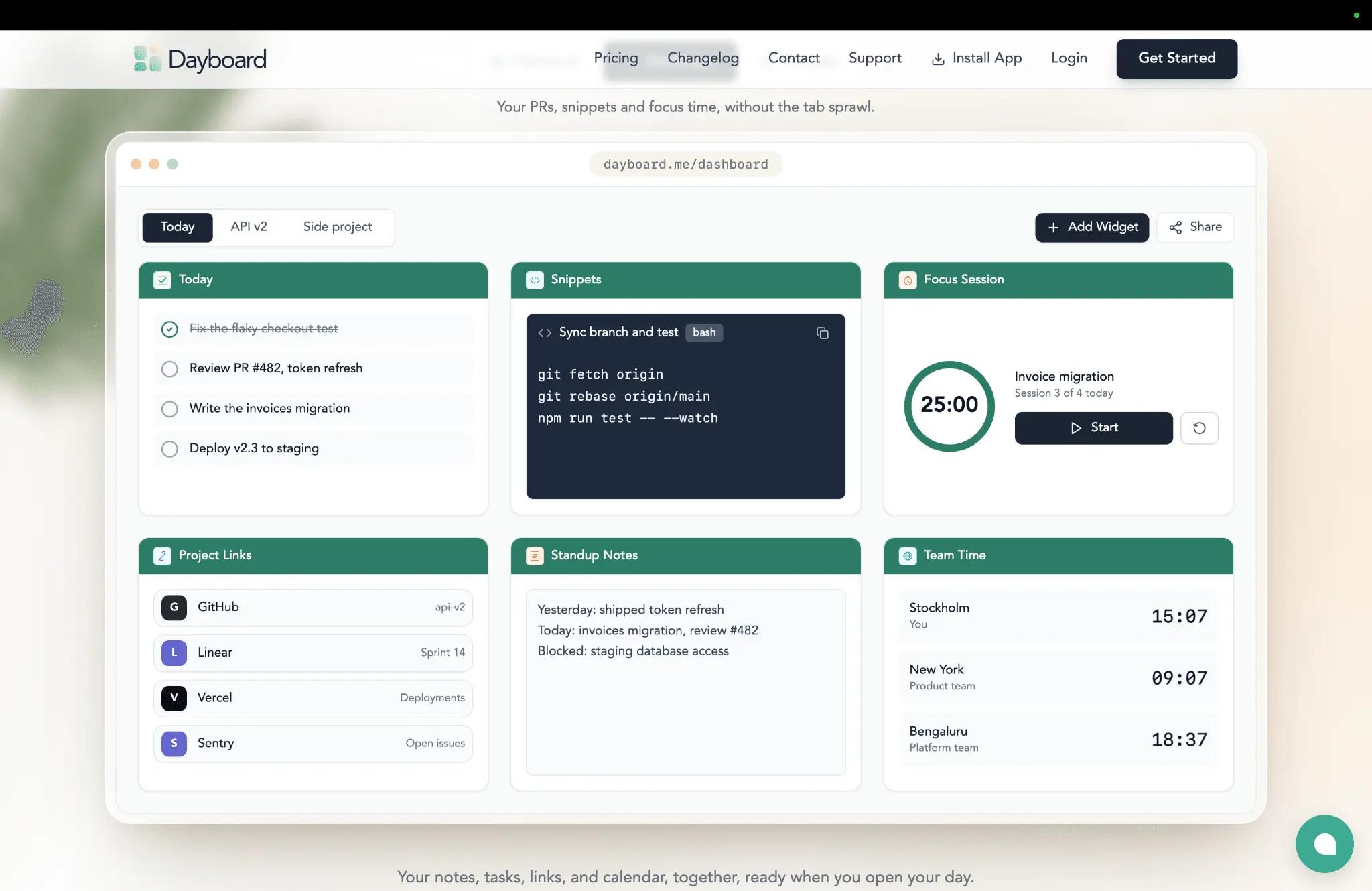Click the Today widget checklist icon
1372x891 pixels.
click(162, 280)
